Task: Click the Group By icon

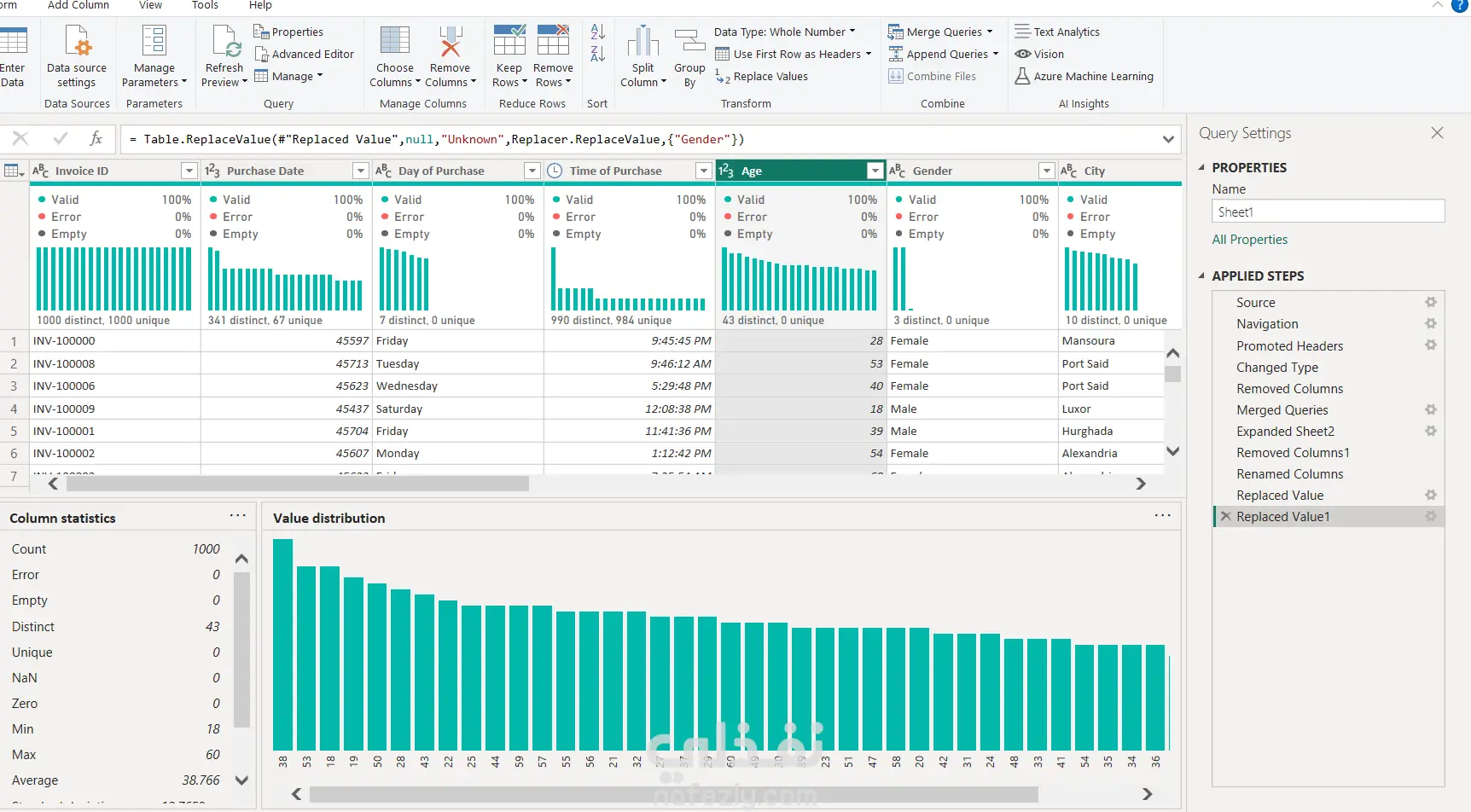Action: point(689,42)
